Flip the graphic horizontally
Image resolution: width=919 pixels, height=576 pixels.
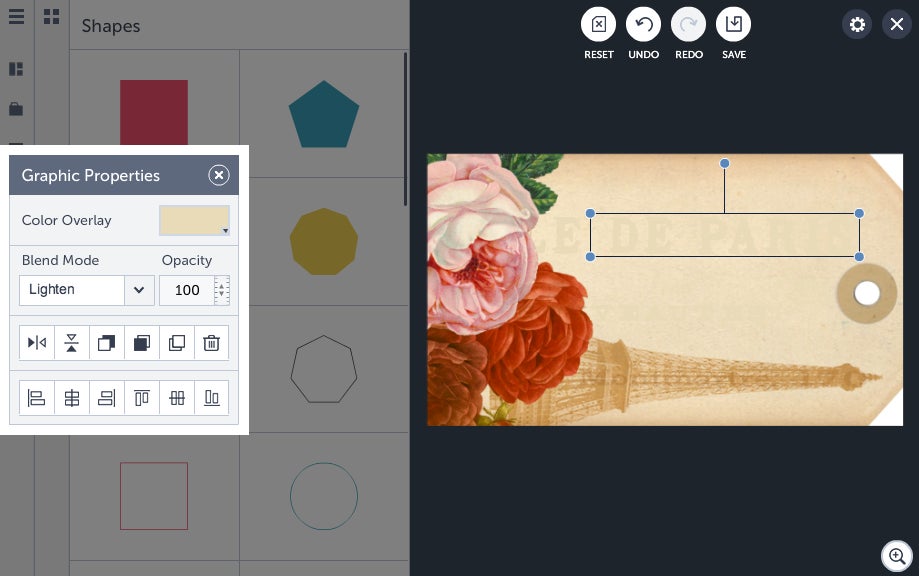[x=37, y=343]
